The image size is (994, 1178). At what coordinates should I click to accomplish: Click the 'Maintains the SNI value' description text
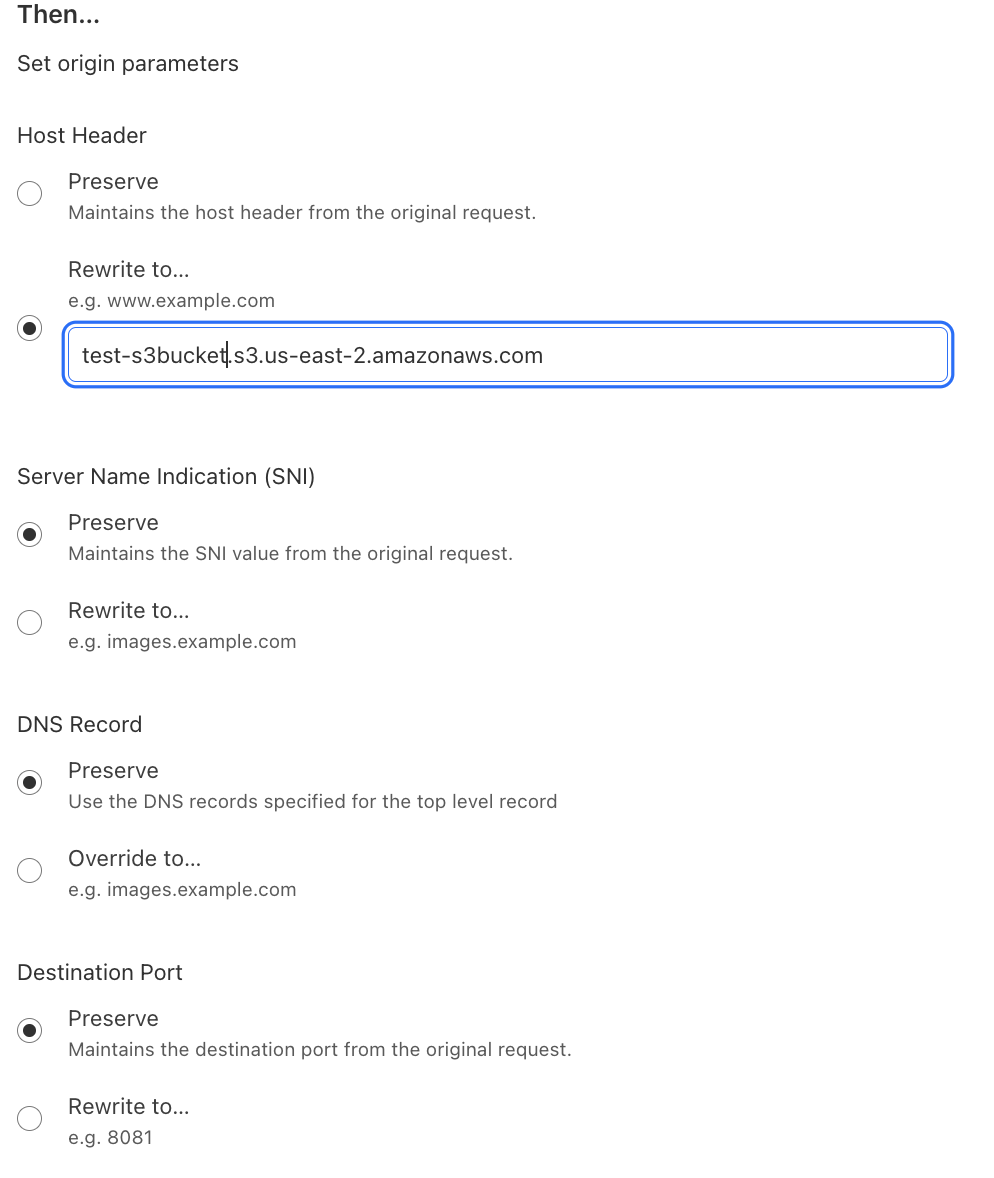tap(290, 554)
